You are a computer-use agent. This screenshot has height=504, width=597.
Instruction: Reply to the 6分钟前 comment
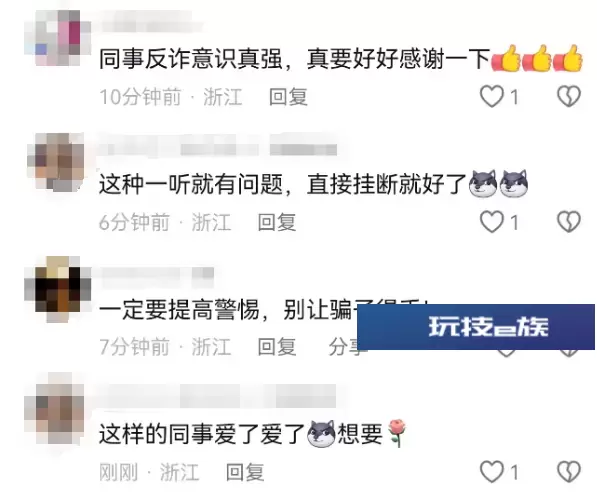click(277, 222)
